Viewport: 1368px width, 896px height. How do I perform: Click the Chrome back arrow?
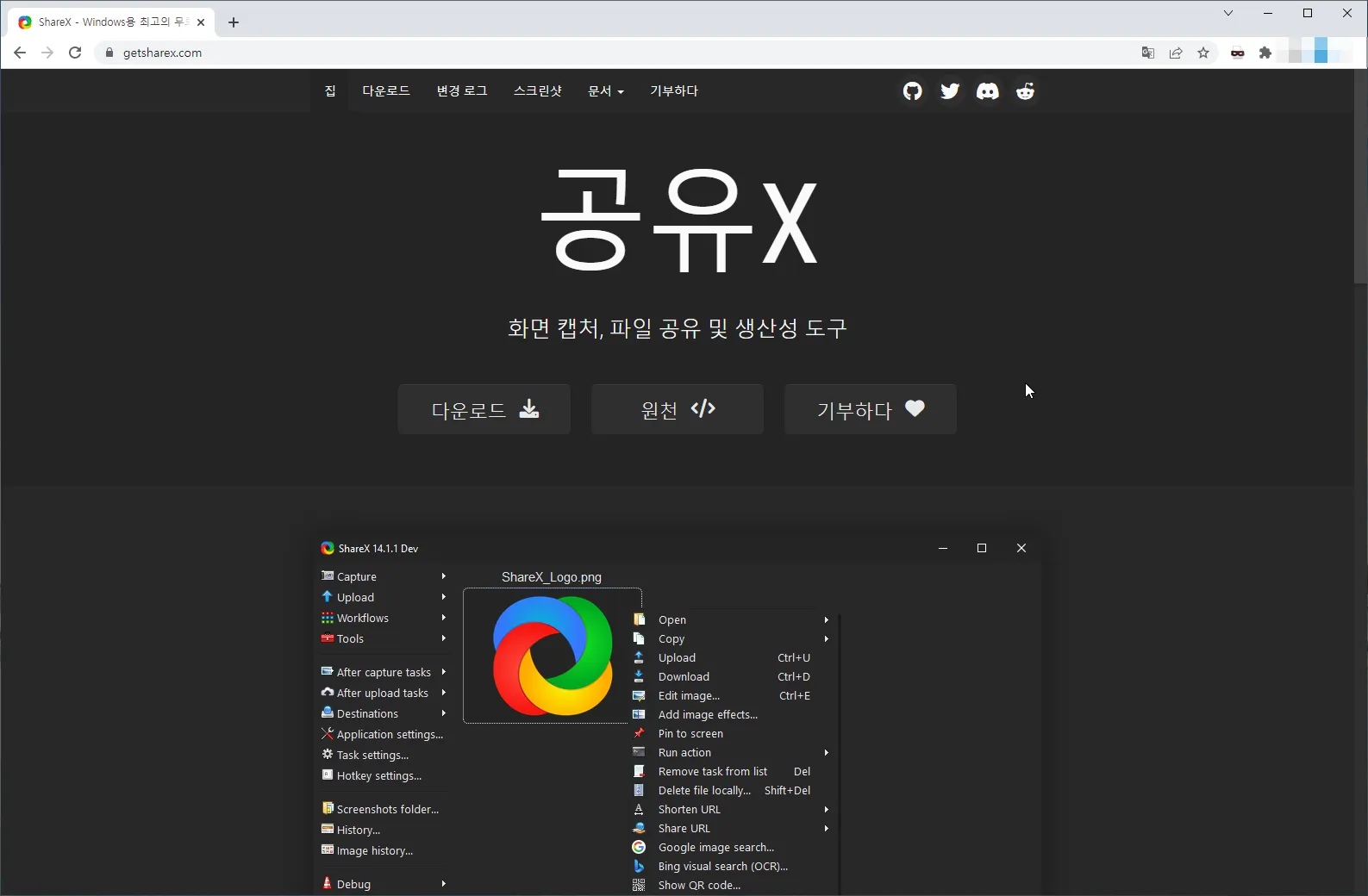(20, 53)
